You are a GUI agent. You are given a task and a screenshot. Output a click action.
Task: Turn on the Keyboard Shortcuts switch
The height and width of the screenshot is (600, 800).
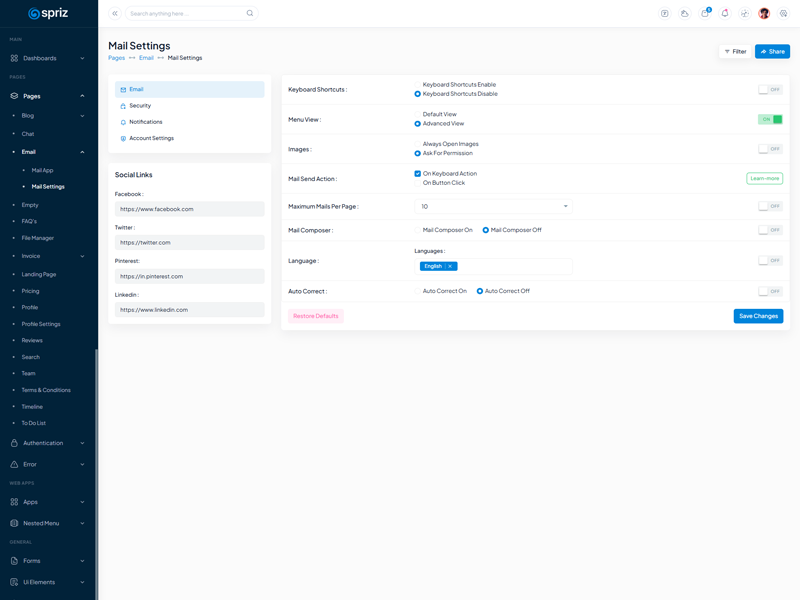point(770,90)
